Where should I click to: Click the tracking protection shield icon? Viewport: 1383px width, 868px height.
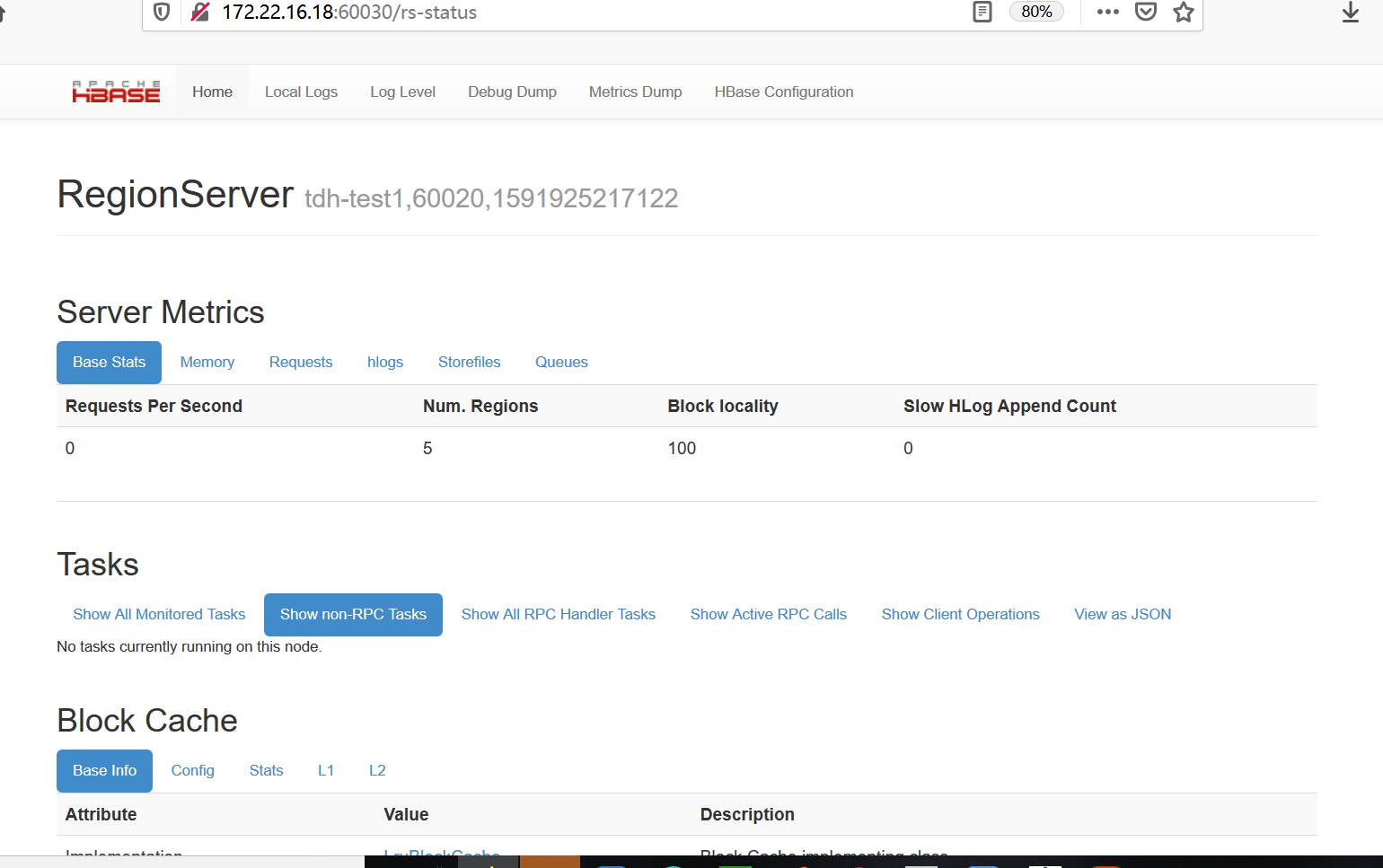162,13
